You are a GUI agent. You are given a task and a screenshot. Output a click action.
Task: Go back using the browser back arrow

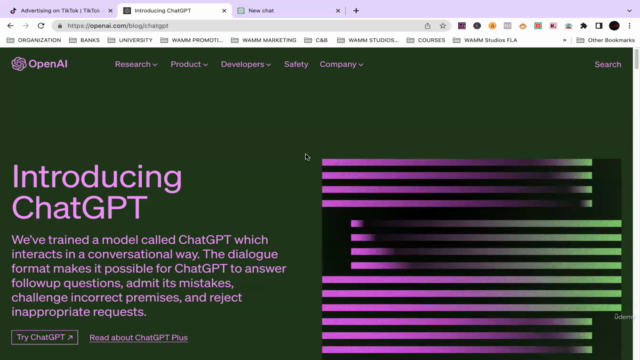[x=10, y=26]
